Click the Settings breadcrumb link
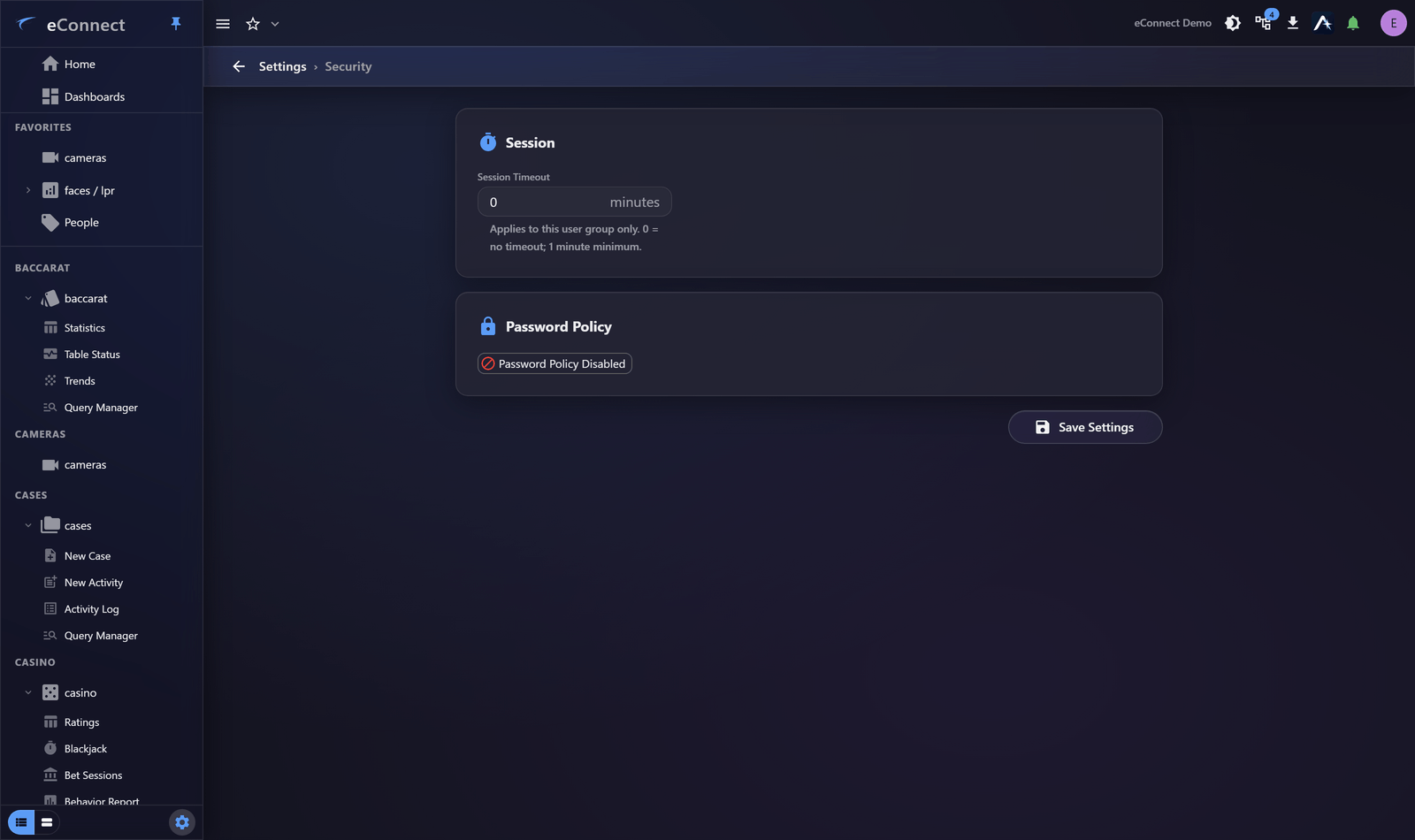Screen dimensions: 1415x840 pyautogui.click(x=282, y=66)
